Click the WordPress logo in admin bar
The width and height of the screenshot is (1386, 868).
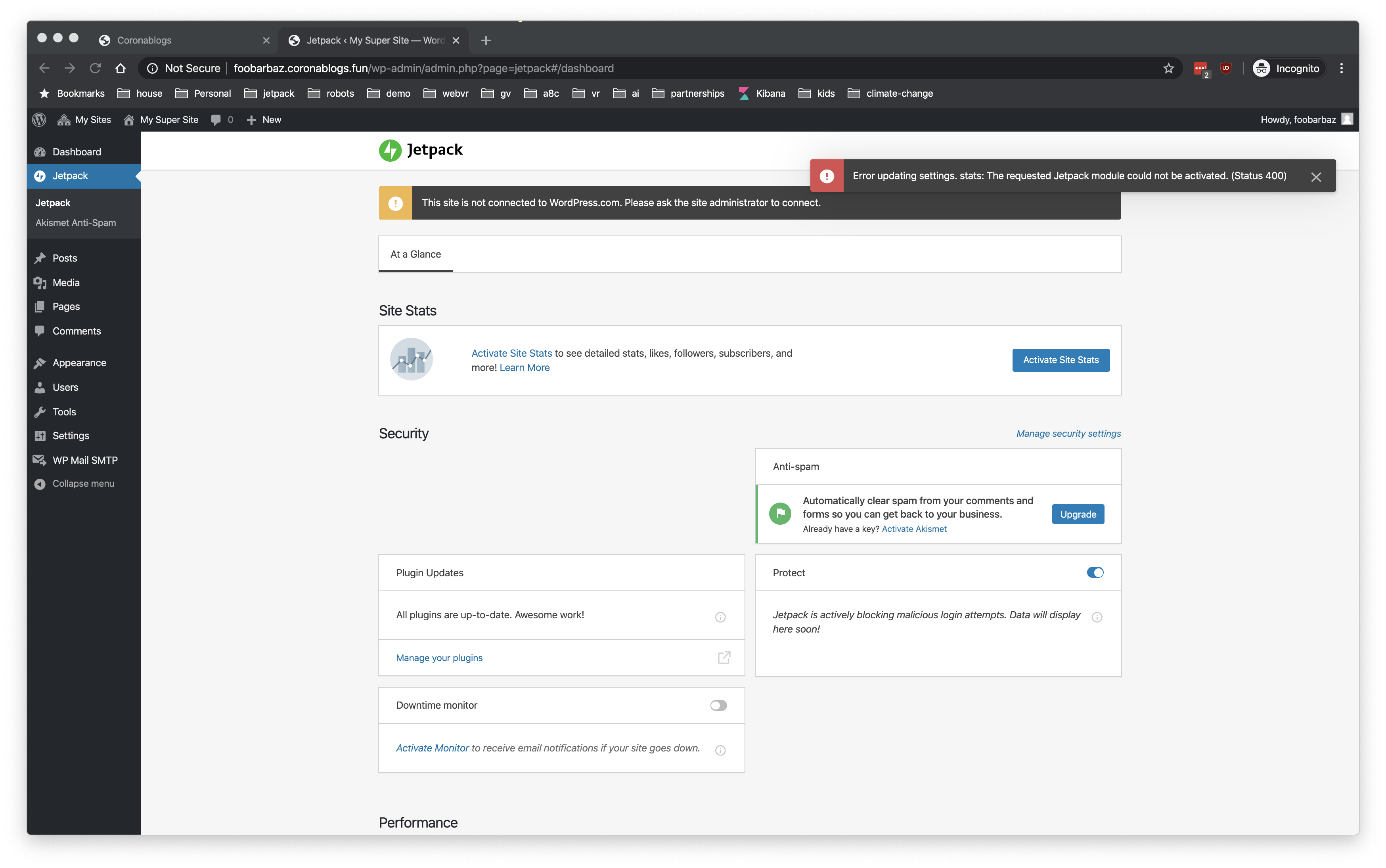click(39, 119)
